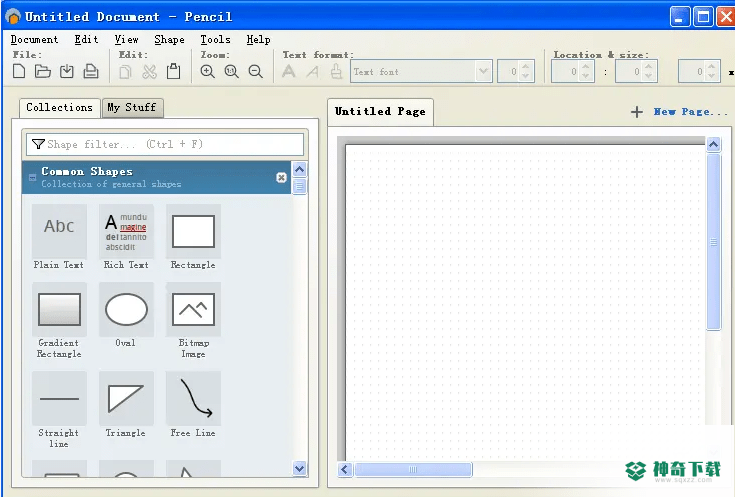The height and width of the screenshot is (497, 735).
Task: Create a new document with the blank page icon
Action: 19,71
